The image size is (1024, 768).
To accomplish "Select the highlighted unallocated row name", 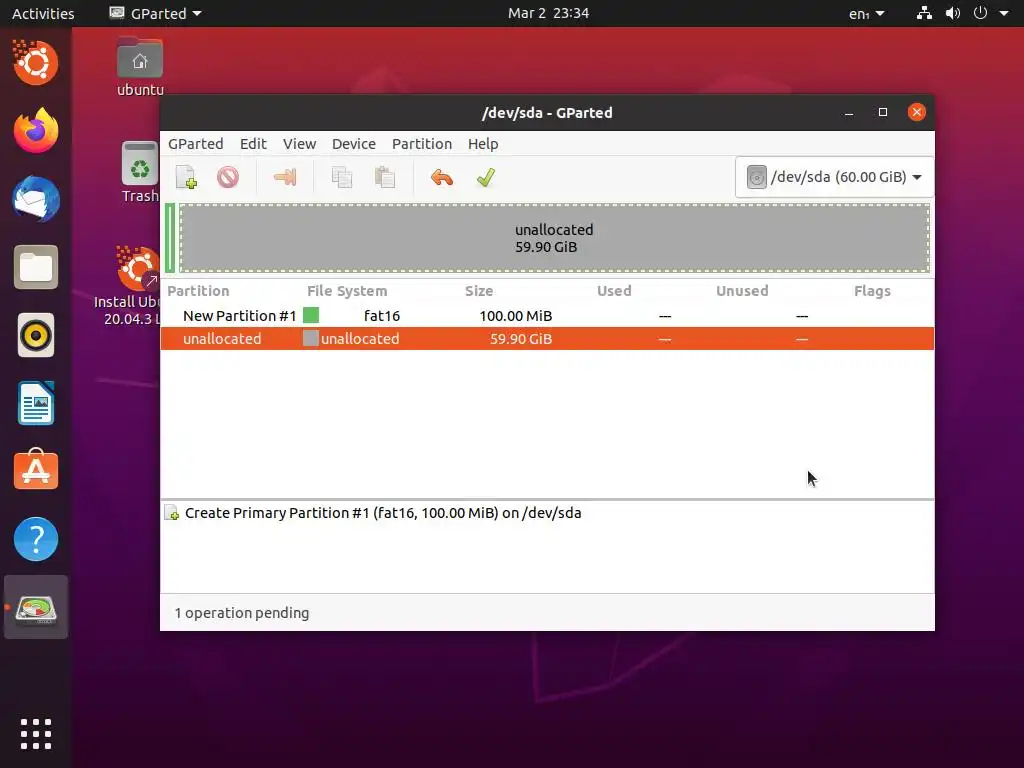I will click(x=222, y=339).
